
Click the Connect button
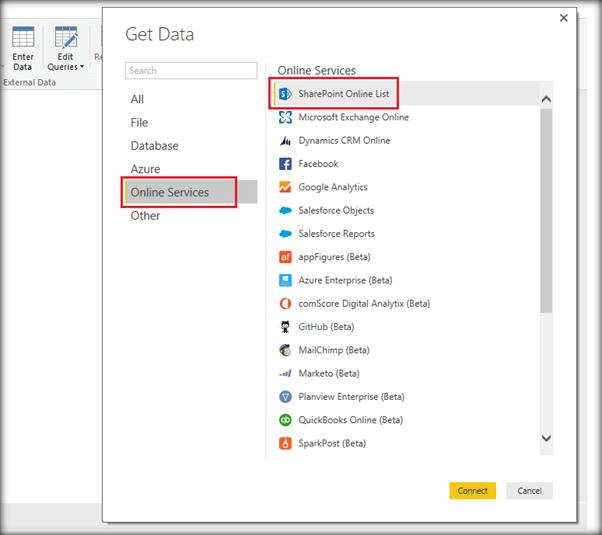pyautogui.click(x=473, y=490)
